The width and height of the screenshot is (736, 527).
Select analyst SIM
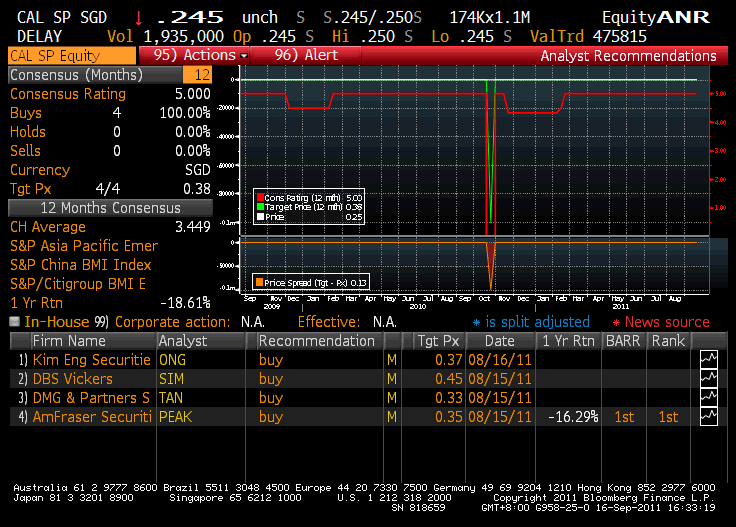(x=171, y=379)
